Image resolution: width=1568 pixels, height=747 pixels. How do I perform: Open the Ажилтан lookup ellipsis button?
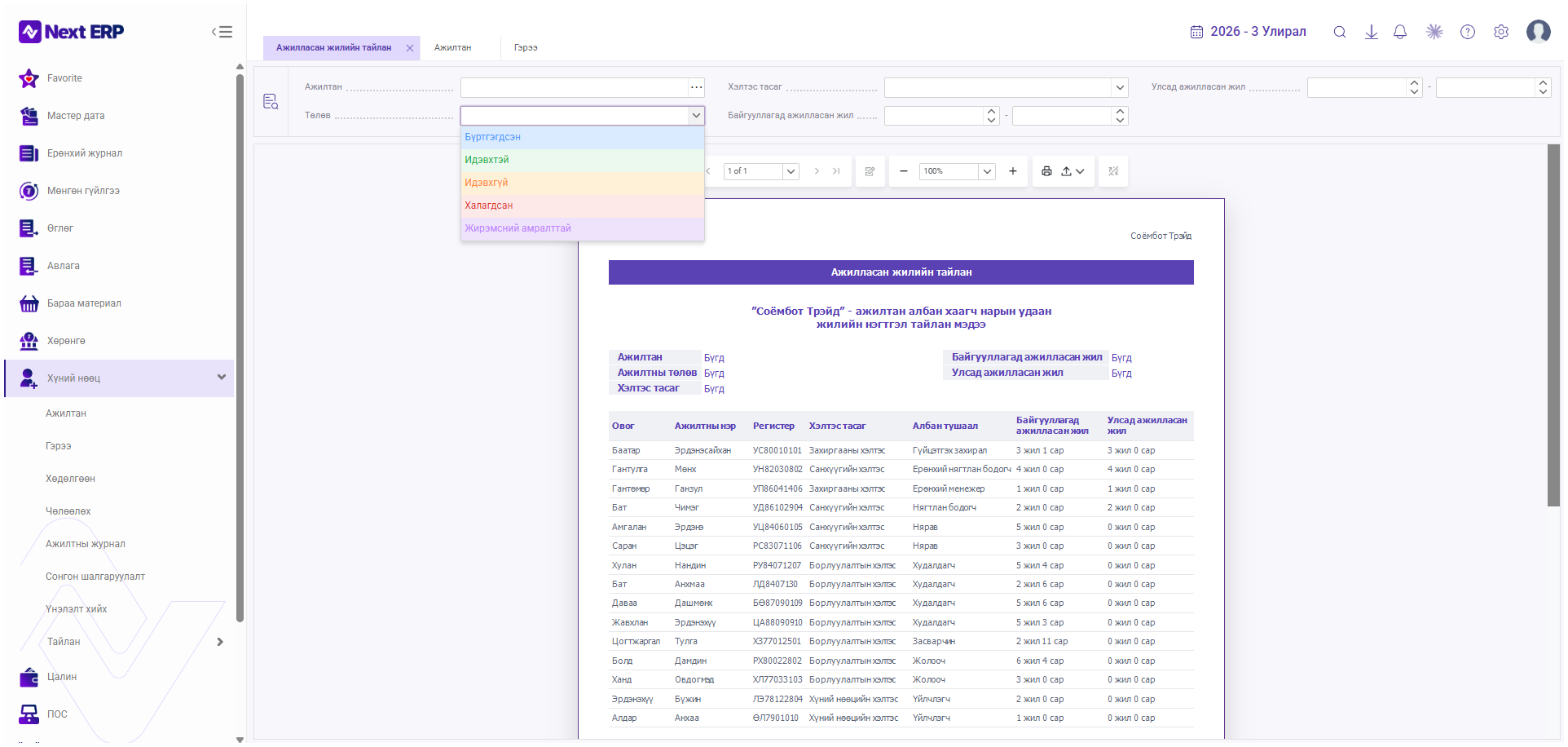pyautogui.click(x=696, y=87)
